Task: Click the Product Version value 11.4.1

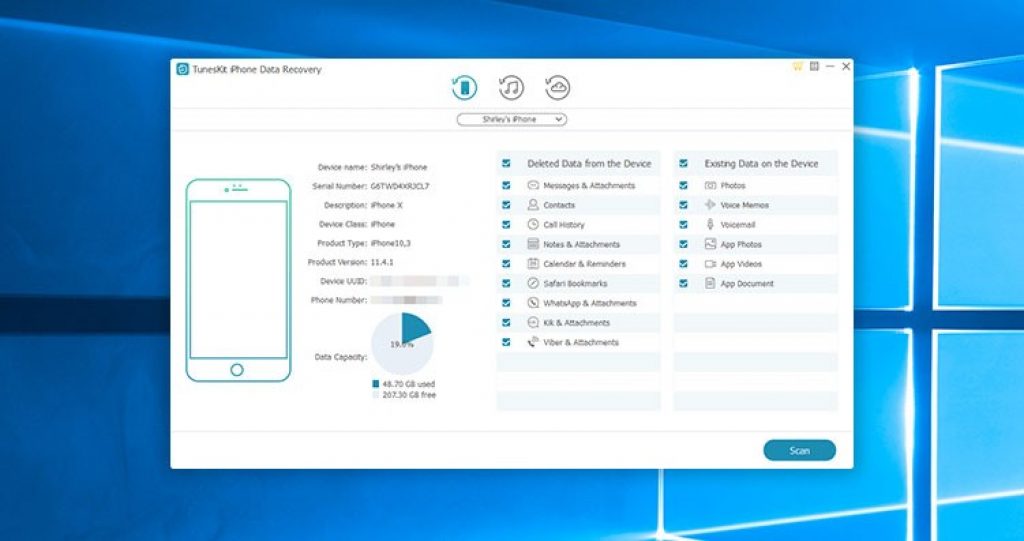Action: click(x=382, y=262)
